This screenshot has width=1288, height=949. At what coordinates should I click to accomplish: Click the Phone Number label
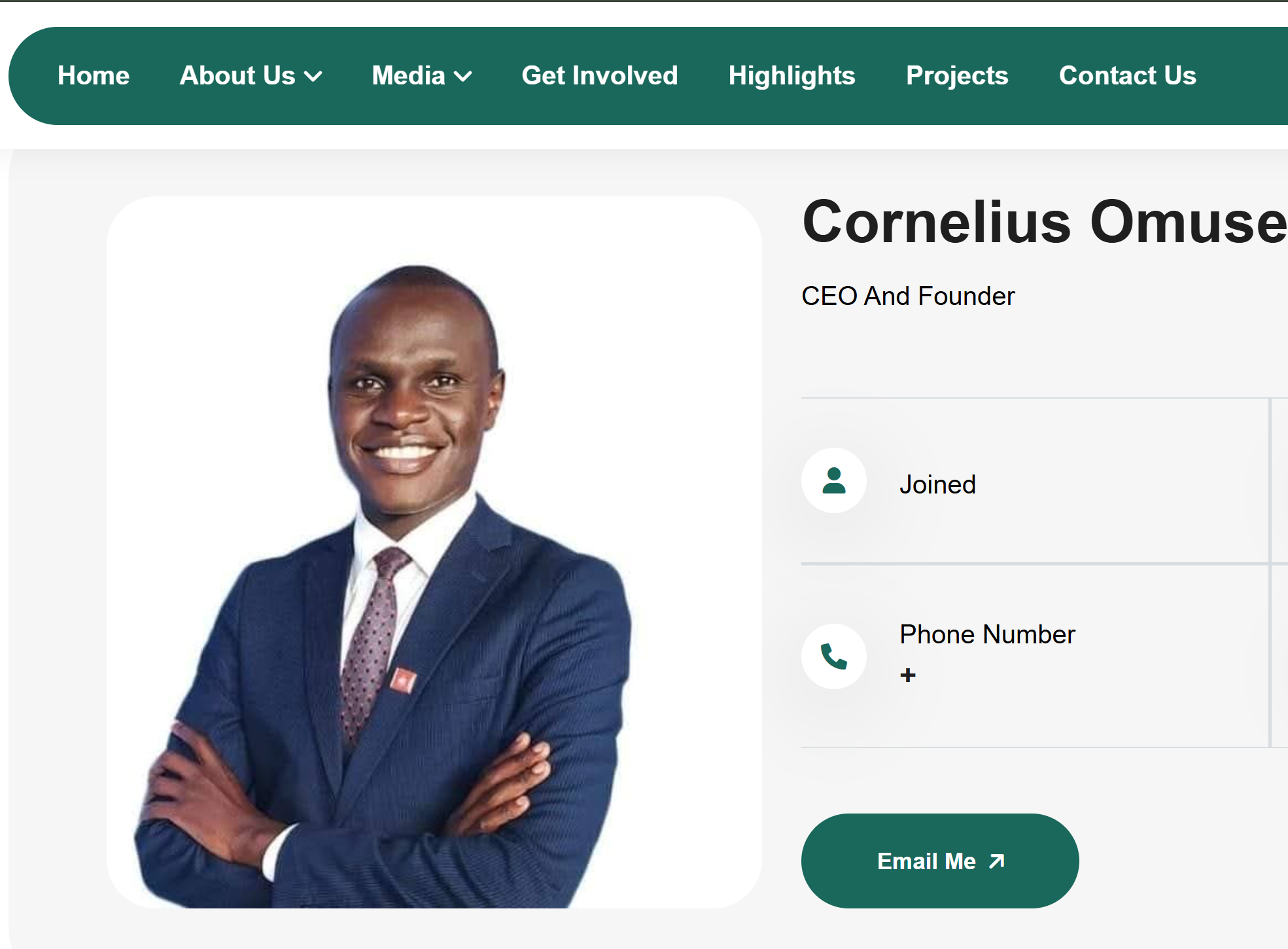pos(987,635)
